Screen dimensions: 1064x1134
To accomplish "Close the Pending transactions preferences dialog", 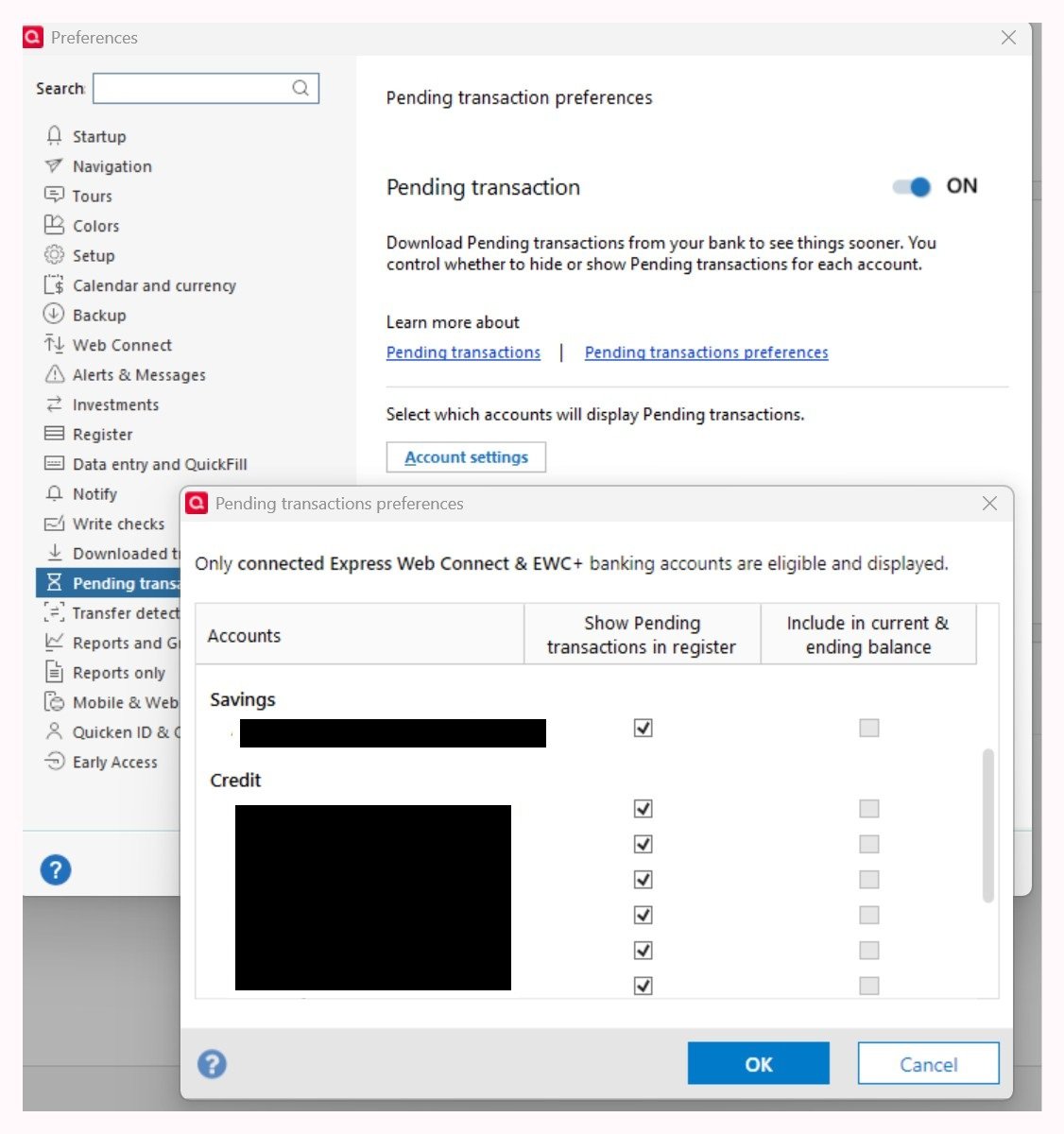I will (989, 504).
